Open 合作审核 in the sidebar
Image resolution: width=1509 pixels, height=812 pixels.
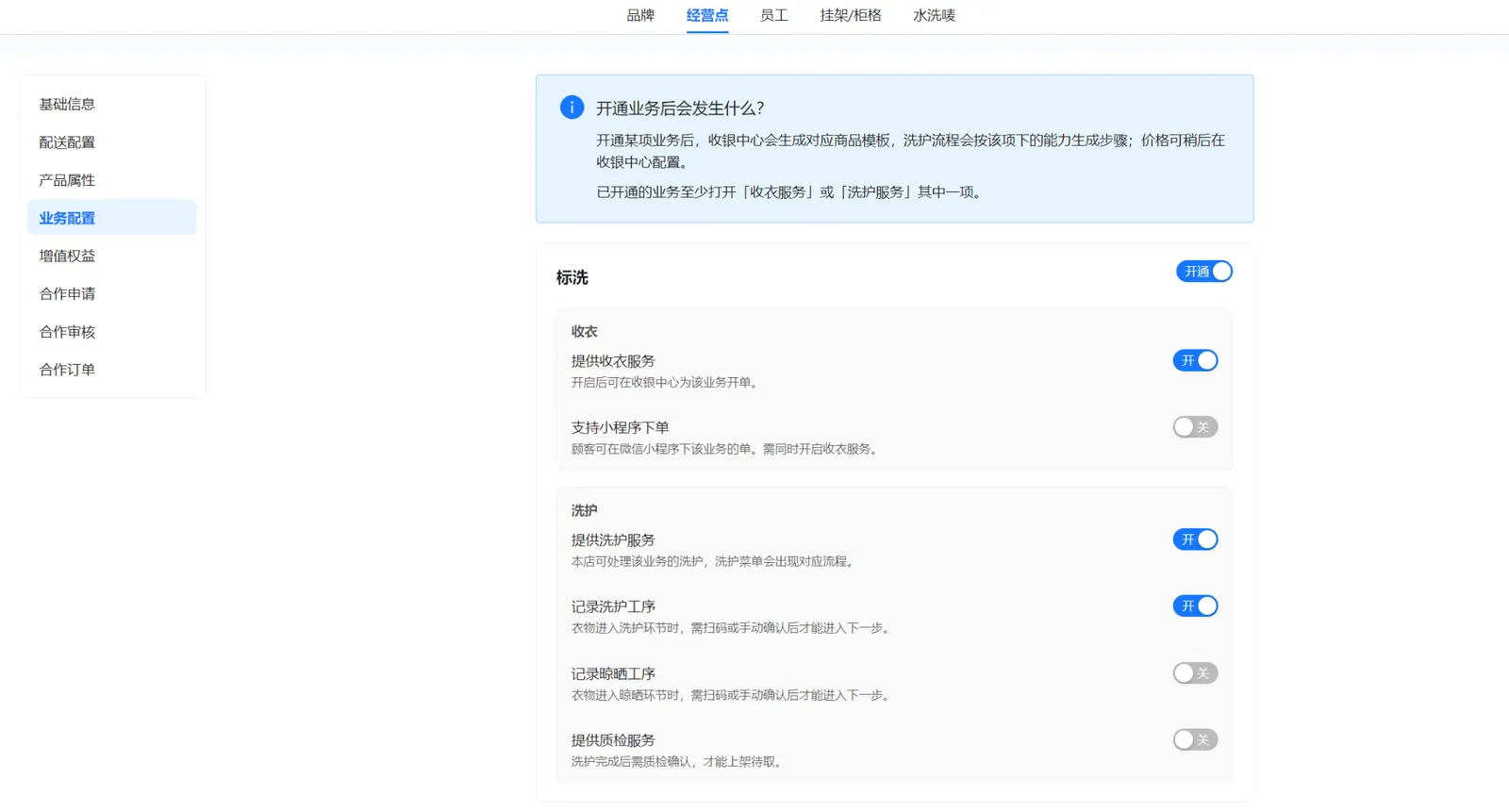112,332
